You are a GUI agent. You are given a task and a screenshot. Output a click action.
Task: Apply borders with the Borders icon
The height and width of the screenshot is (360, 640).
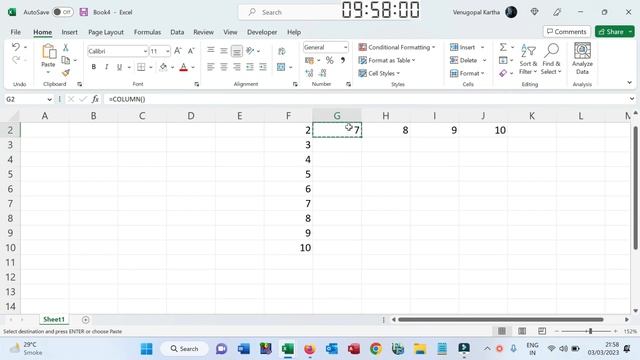click(141, 67)
